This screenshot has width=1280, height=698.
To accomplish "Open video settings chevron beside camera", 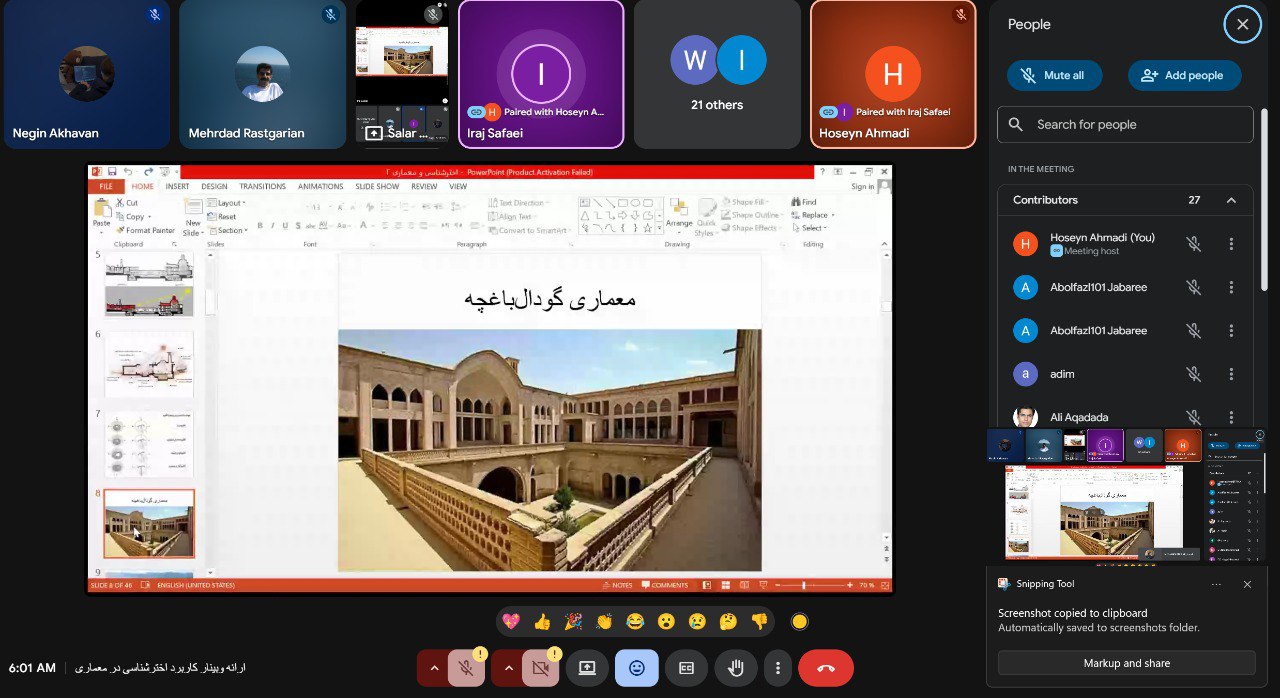I will [x=507, y=668].
